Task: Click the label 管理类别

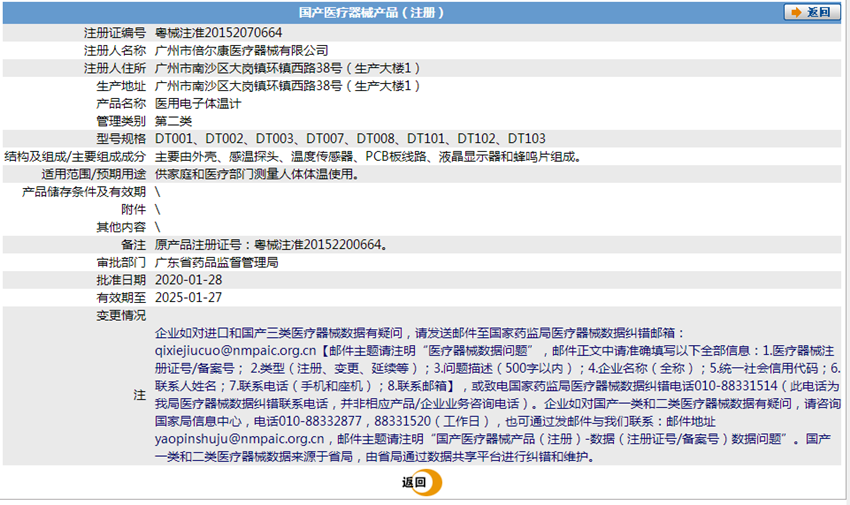Action: click(x=121, y=121)
